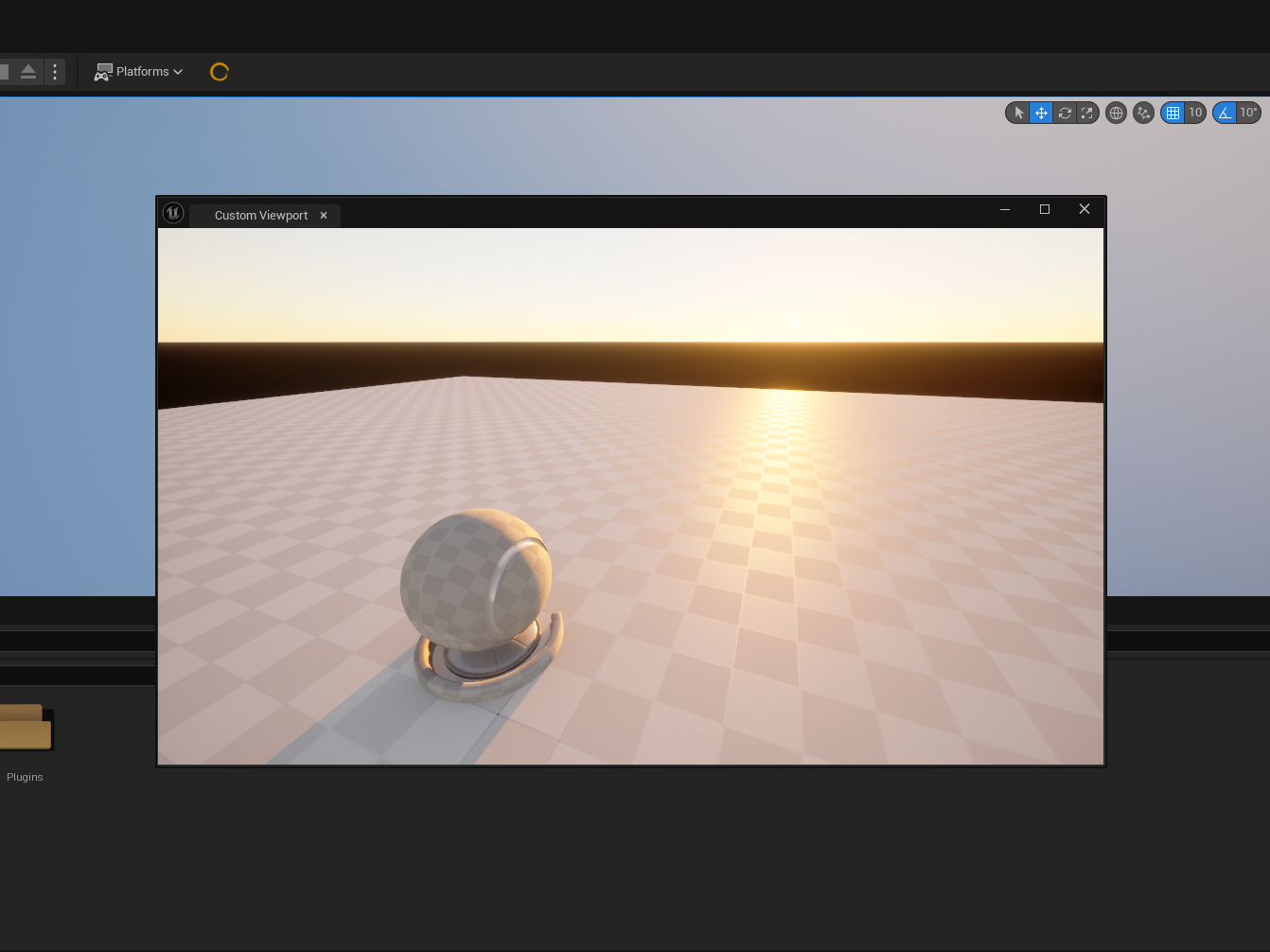Maximize the Custom Viewport window
The image size is (1270, 952).
click(x=1045, y=209)
